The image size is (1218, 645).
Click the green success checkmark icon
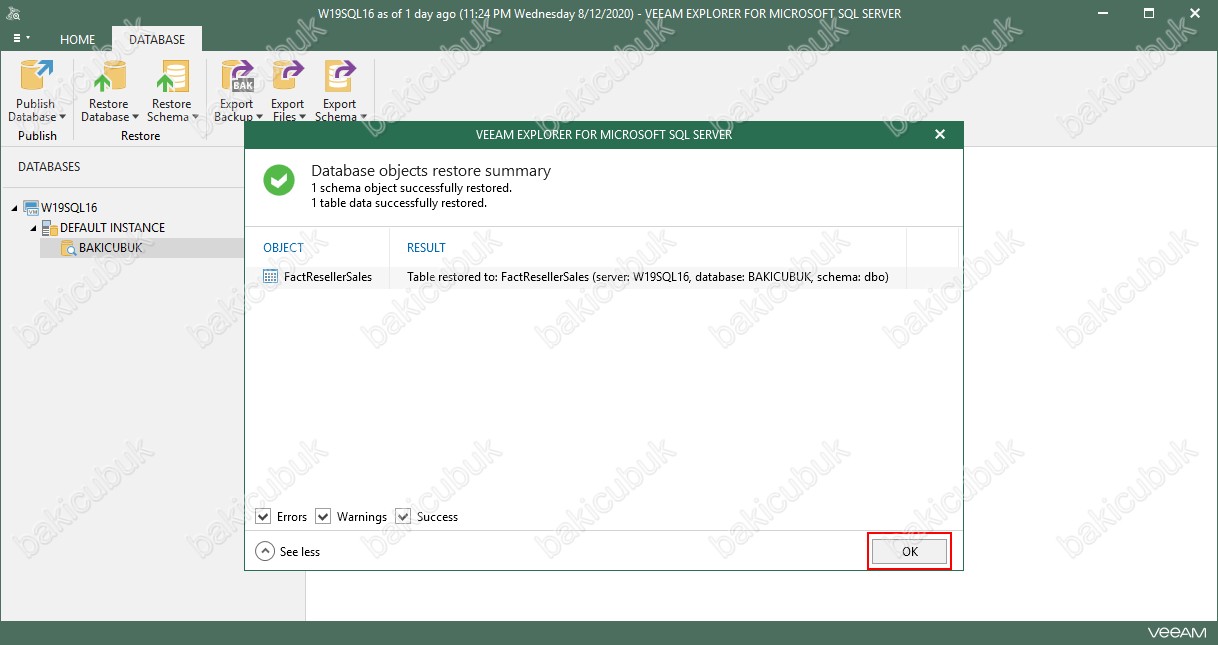[x=279, y=180]
